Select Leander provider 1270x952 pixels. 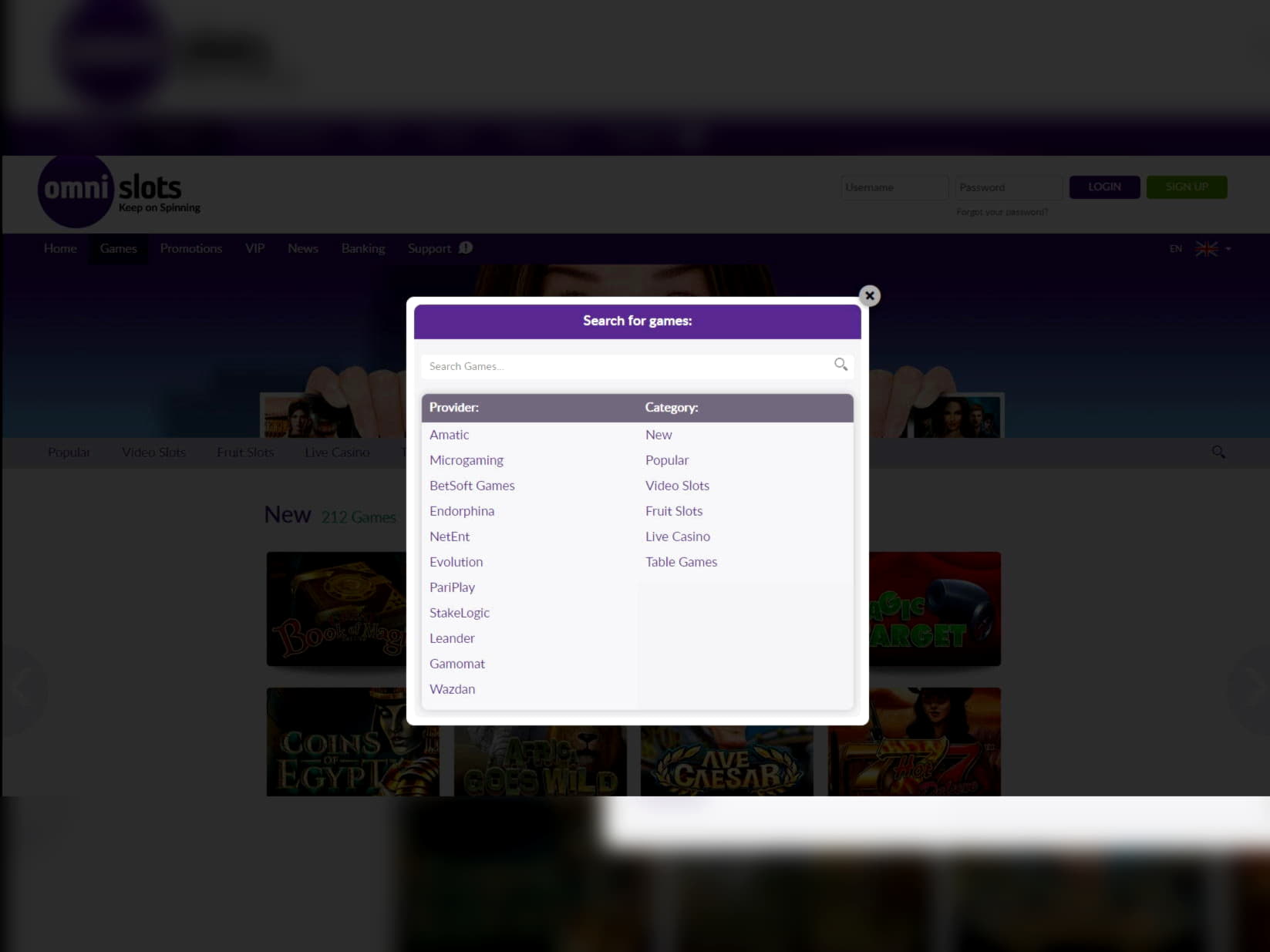coord(452,638)
